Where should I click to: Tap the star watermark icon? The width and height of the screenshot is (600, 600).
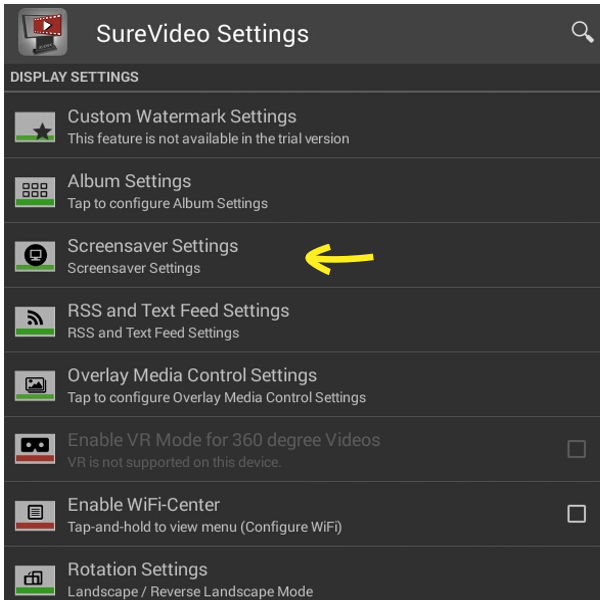pyautogui.click(x=35, y=127)
